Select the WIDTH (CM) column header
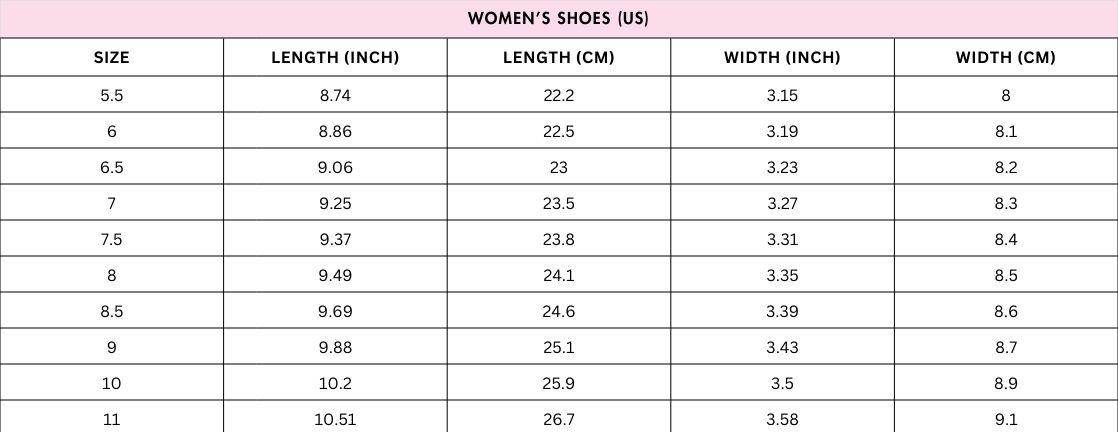 [1005, 58]
